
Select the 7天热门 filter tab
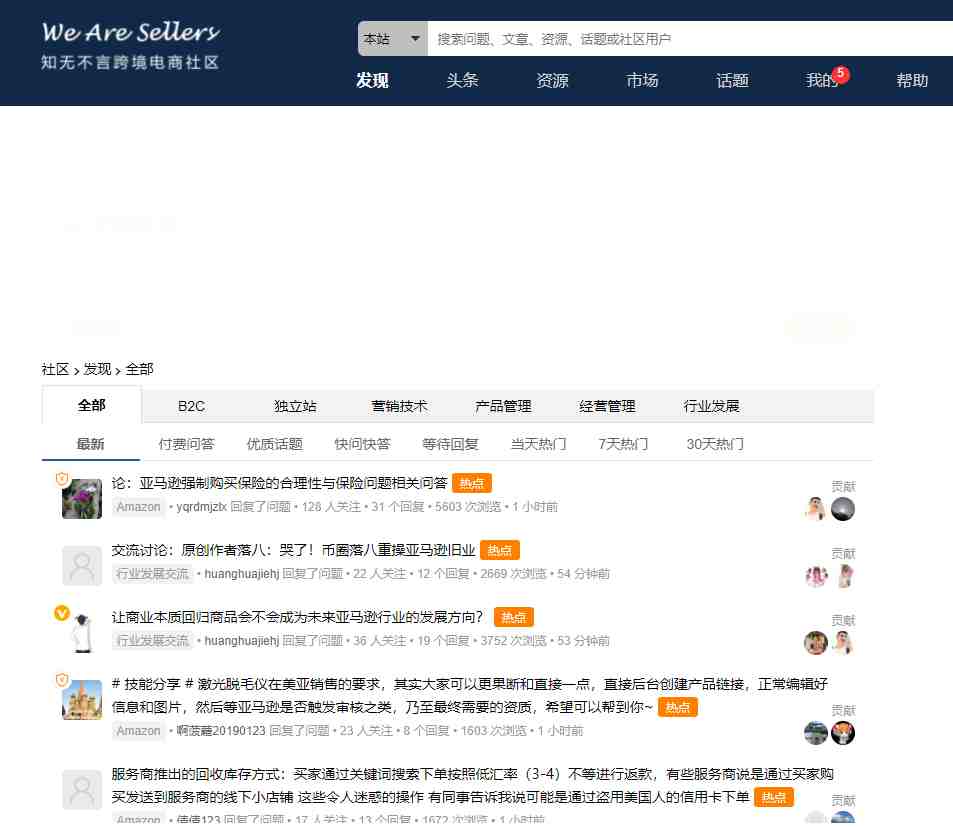tap(623, 444)
